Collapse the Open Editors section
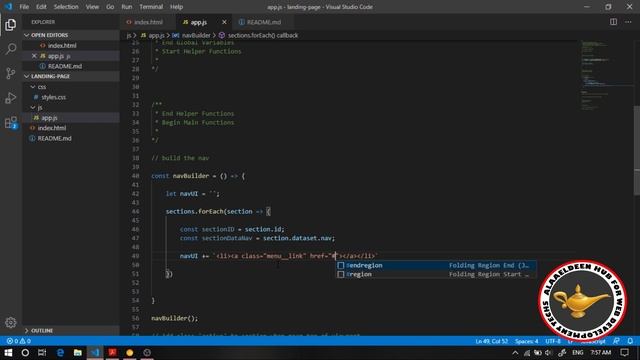Image resolution: width=640 pixels, height=360 pixels. (71, 36)
